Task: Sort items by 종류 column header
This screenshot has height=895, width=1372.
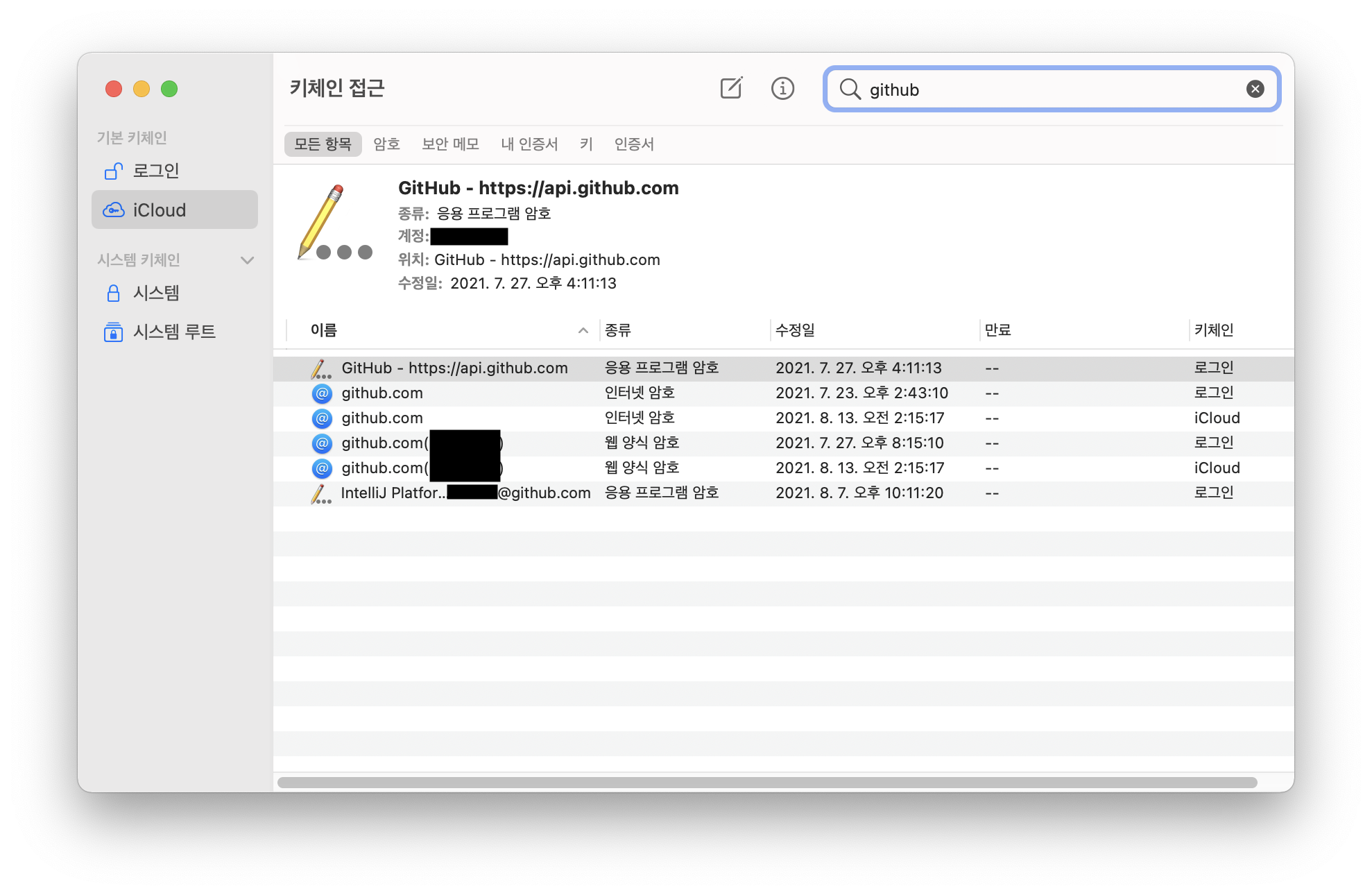Action: click(617, 330)
